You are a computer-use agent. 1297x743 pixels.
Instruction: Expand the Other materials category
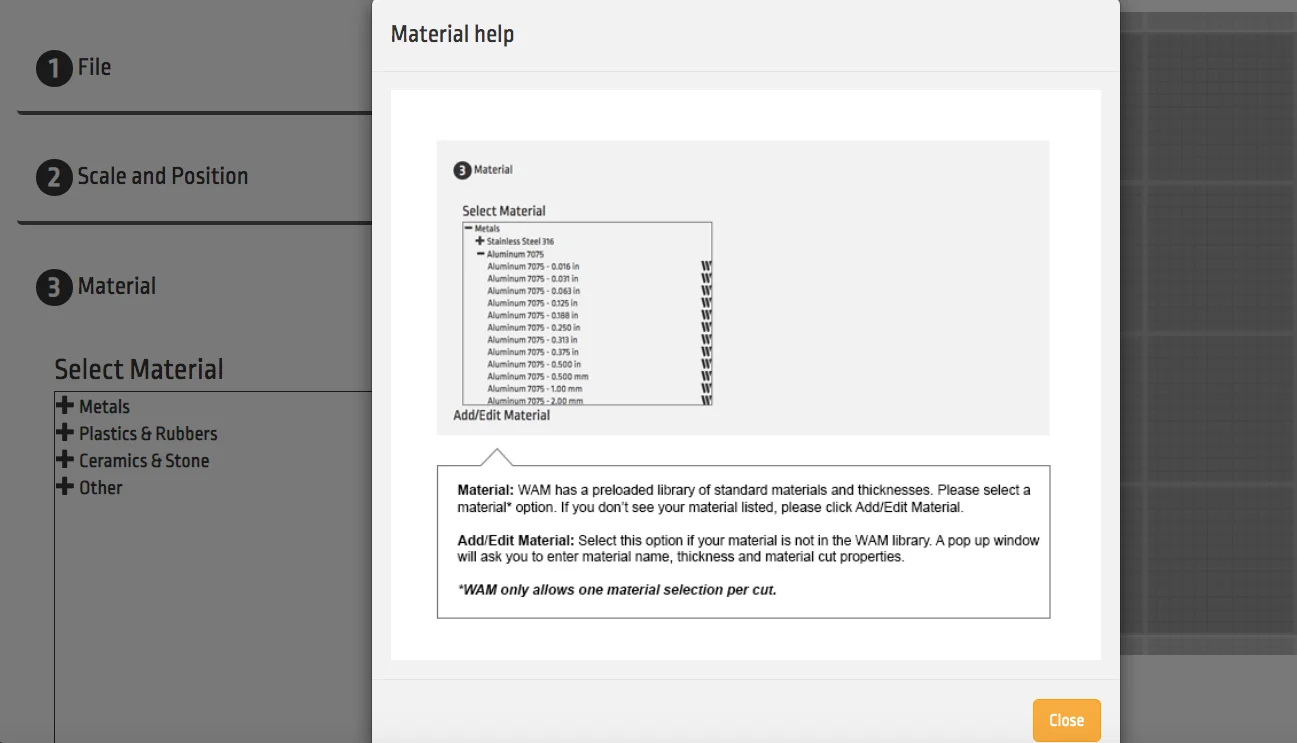tap(65, 487)
